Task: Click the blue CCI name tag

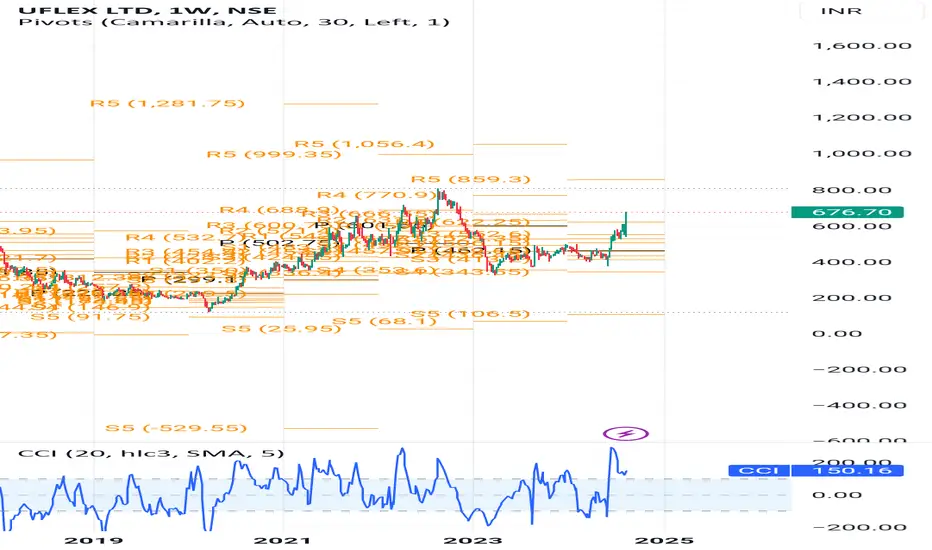Action: tap(759, 471)
